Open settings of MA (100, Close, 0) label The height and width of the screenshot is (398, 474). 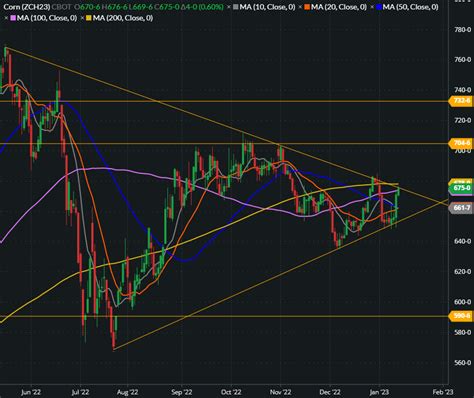click(47, 18)
